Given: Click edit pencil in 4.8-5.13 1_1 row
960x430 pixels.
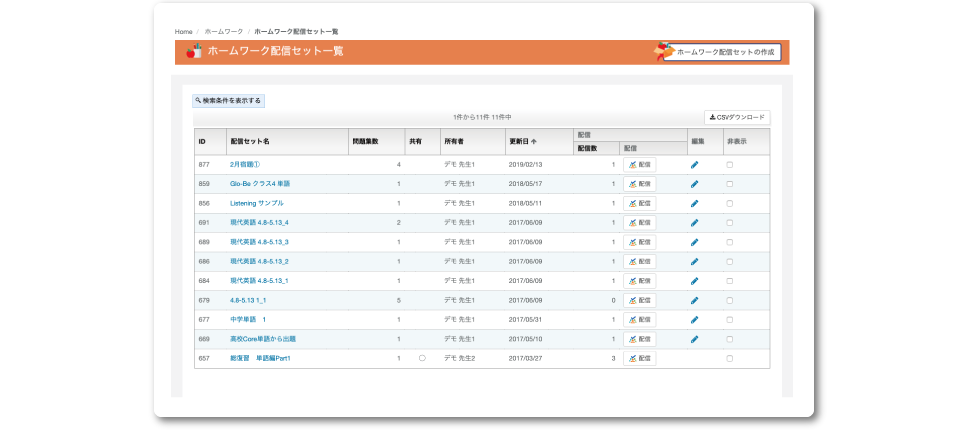Looking at the screenshot, I should click(695, 300).
